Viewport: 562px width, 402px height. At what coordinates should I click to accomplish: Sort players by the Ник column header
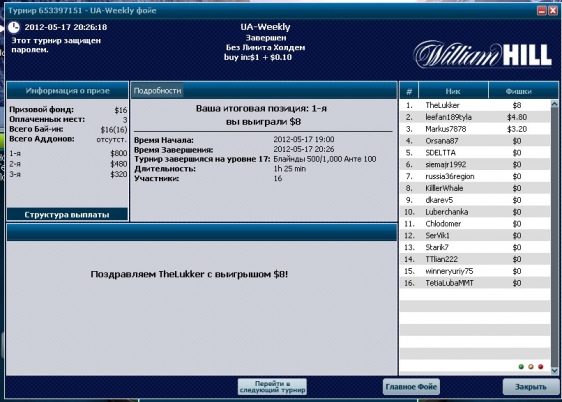(x=453, y=91)
